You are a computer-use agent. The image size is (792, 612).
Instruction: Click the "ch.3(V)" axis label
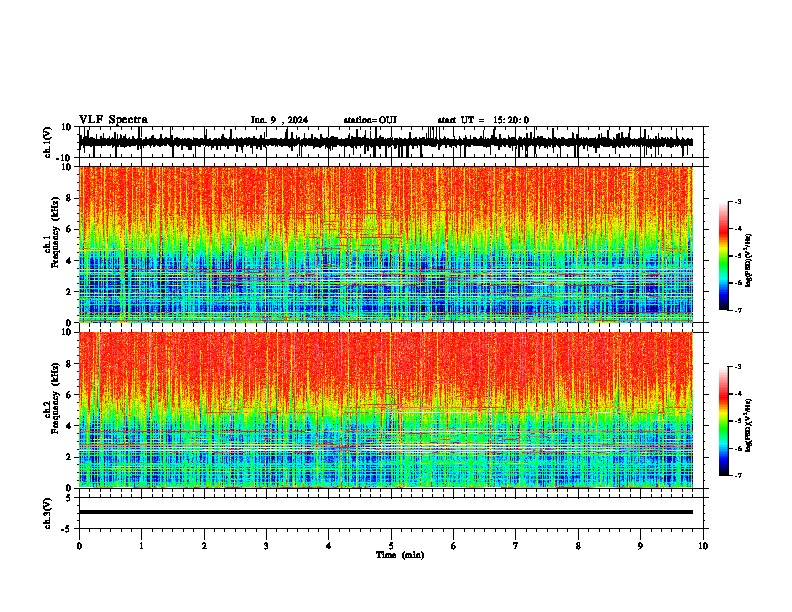48,513
